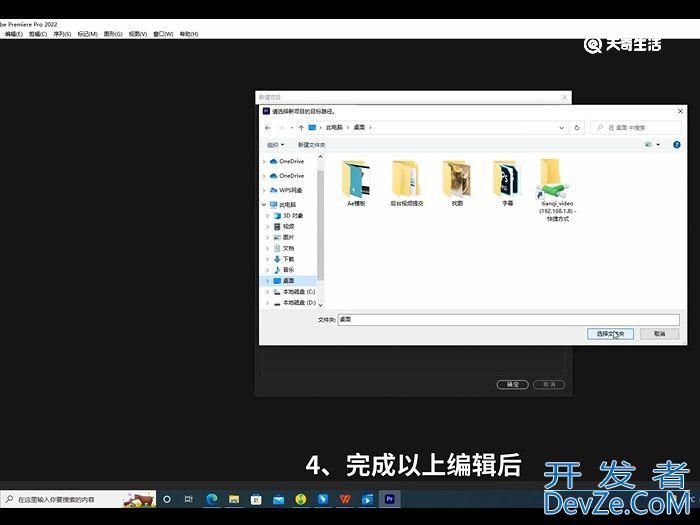700x525 pixels.
Task: Open the 序列(S) menu
Action: coord(62,34)
